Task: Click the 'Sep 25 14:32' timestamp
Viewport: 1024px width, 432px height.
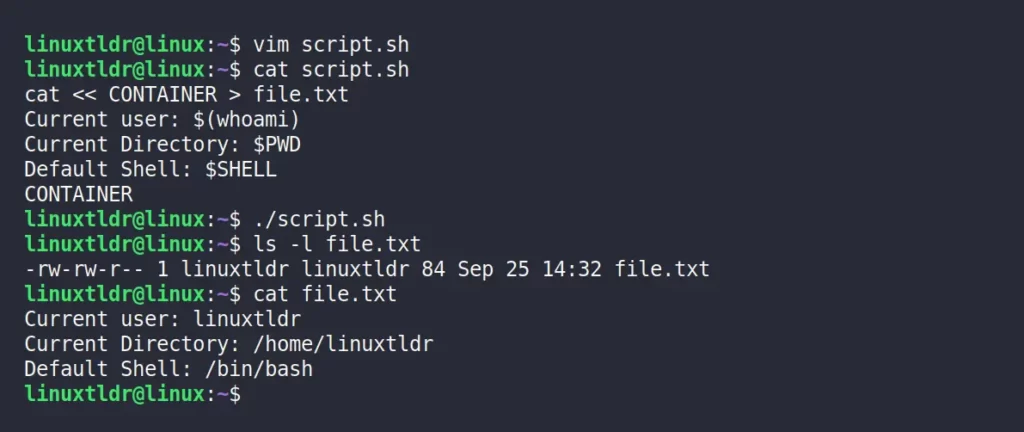Action: click(529, 269)
